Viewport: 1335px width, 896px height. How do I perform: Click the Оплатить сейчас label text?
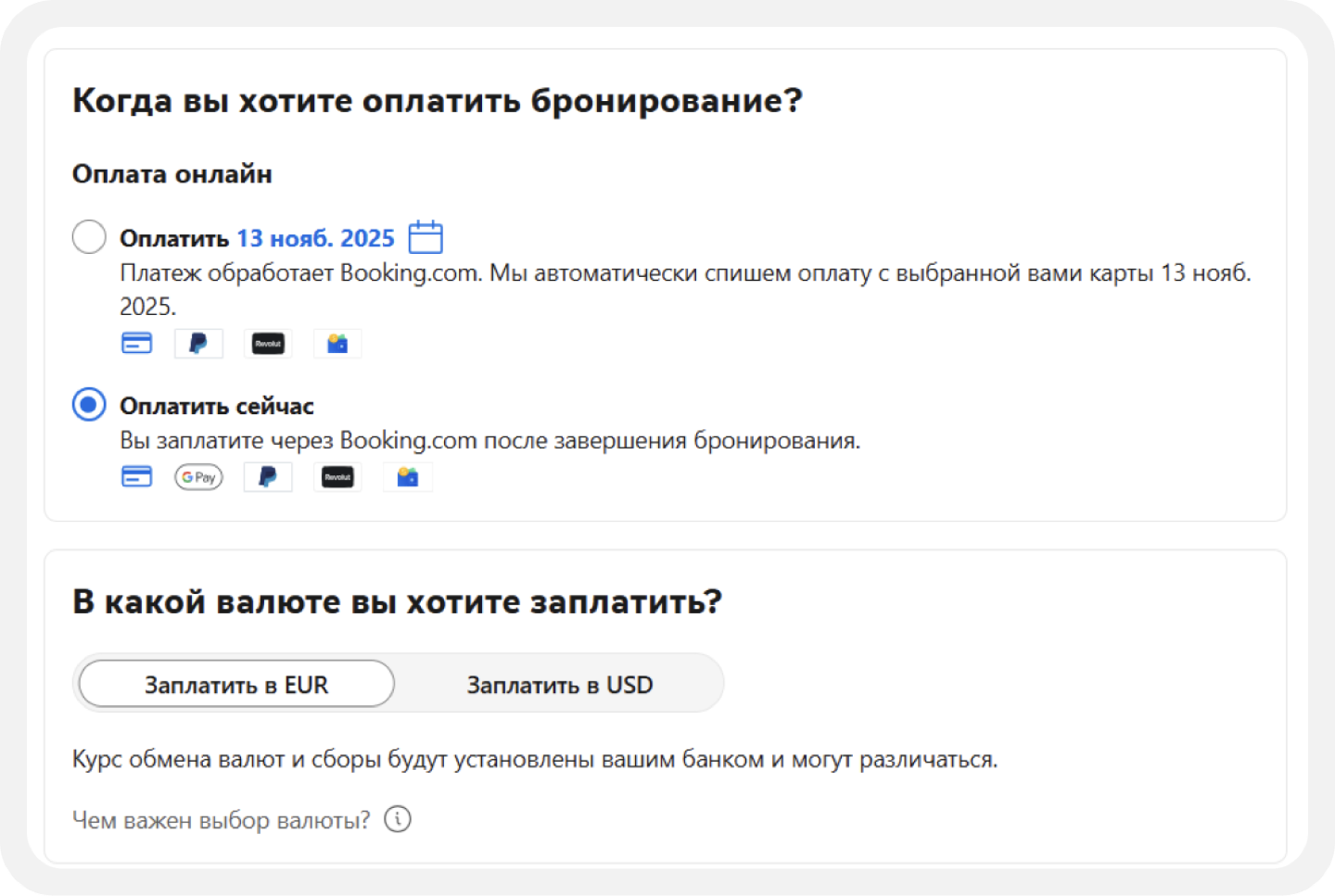tap(217, 406)
